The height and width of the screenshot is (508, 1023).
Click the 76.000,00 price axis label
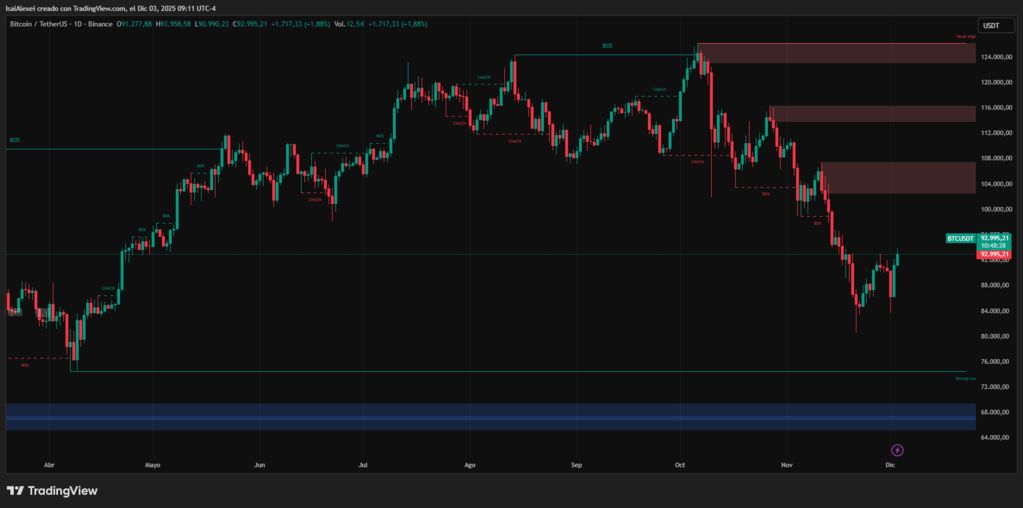pyautogui.click(x=996, y=362)
